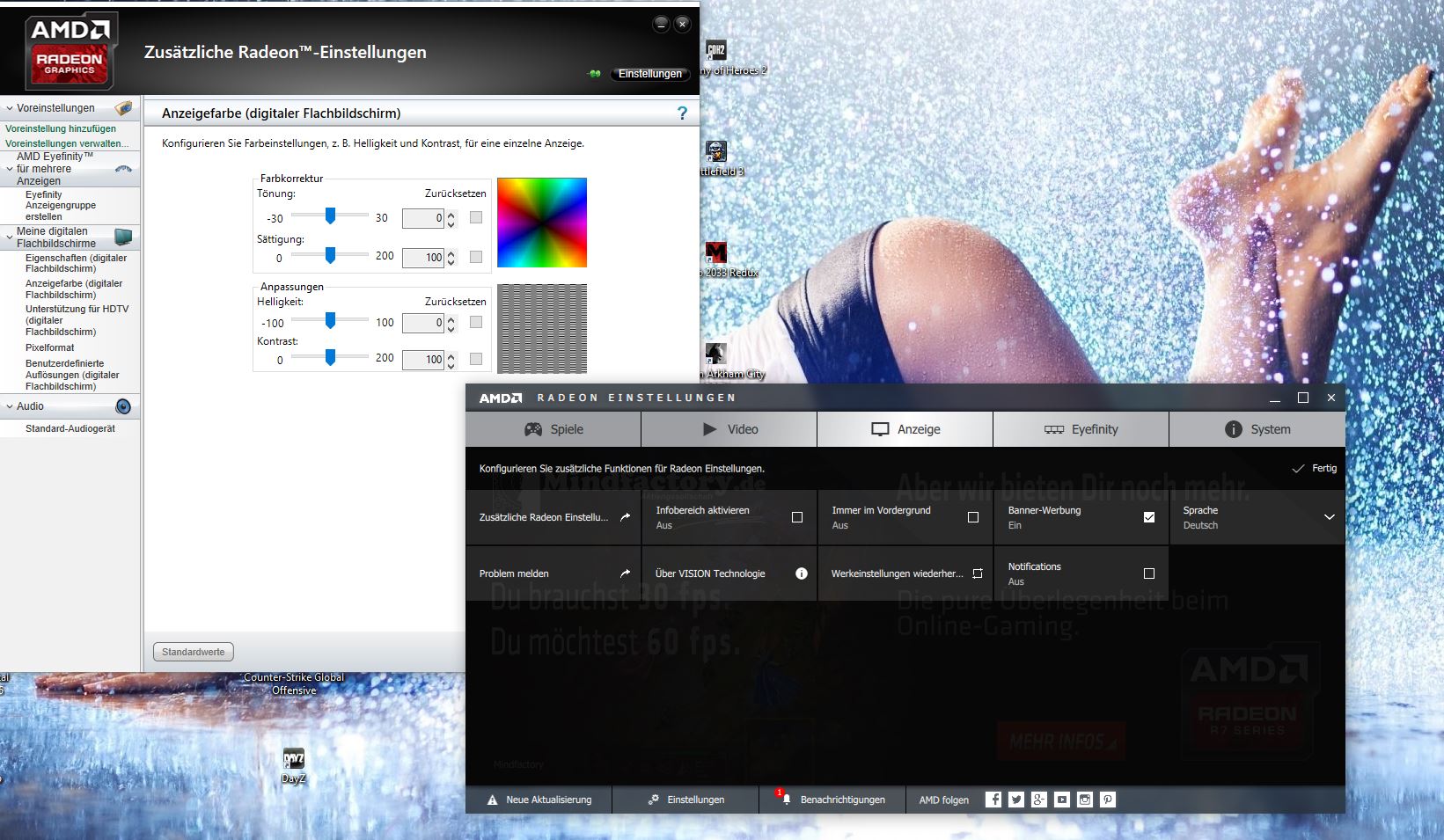Image resolution: width=1444 pixels, height=840 pixels.
Task: Decrease the Kontrast value with the down arrow
Action: (x=451, y=364)
